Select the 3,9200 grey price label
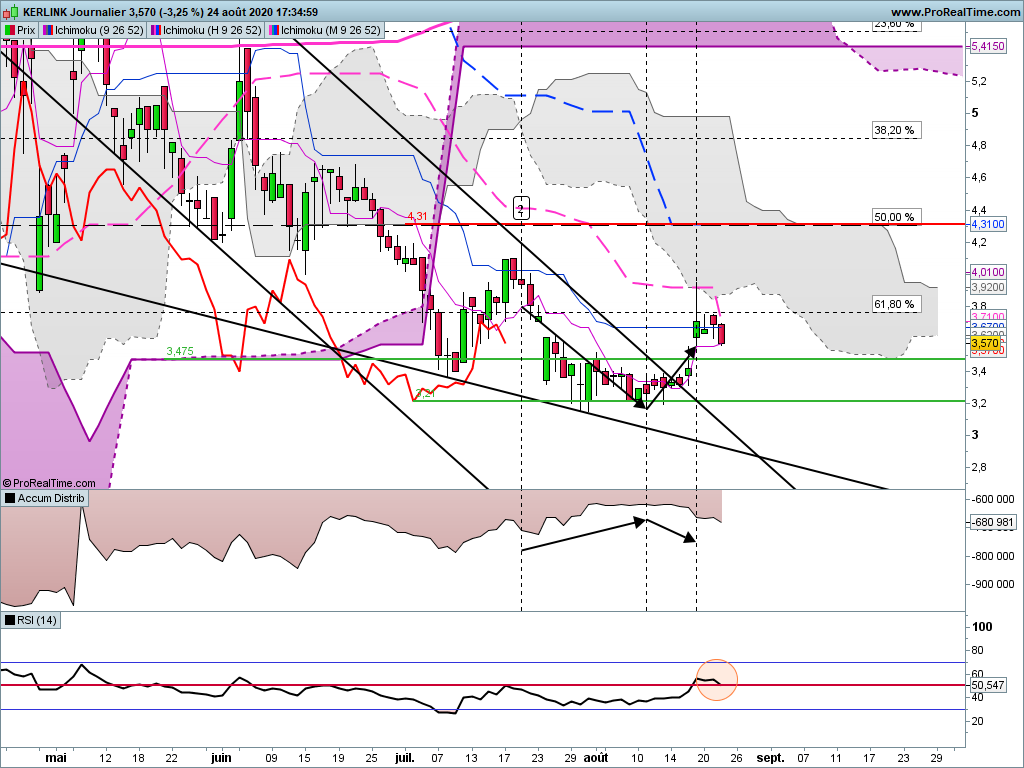Screen dimensions: 1024x768 (988, 287)
